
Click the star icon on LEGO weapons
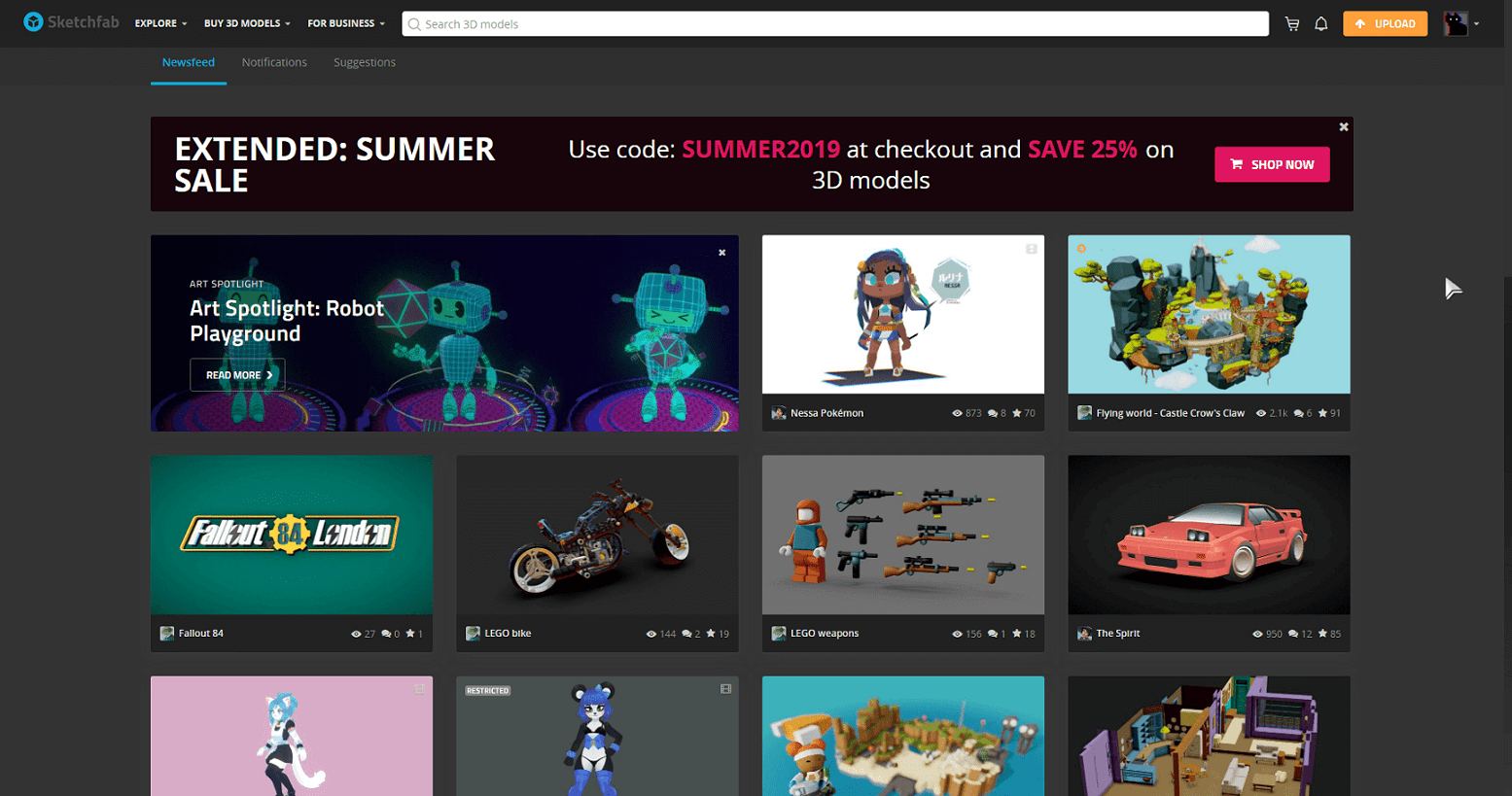(x=1017, y=634)
